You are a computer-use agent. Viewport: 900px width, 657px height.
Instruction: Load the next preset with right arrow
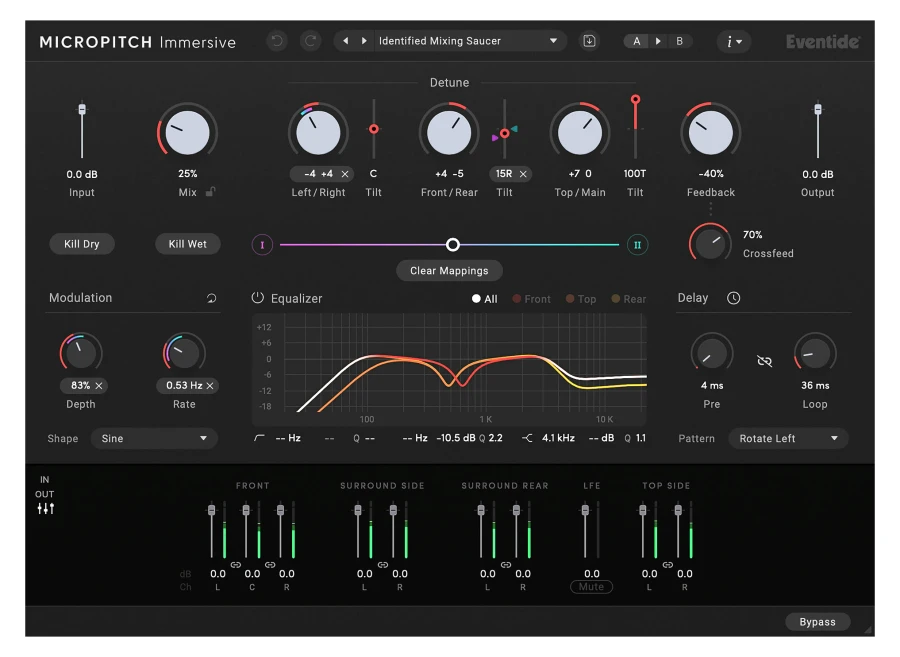coord(364,41)
